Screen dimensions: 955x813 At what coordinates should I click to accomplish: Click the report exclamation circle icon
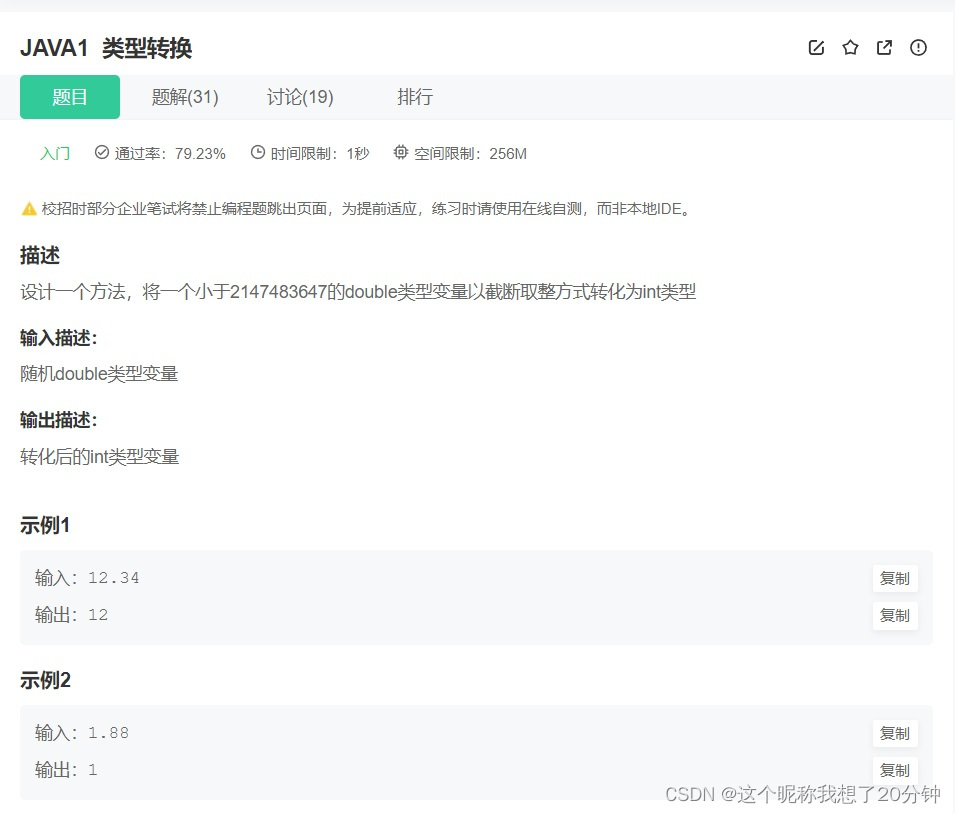click(918, 48)
